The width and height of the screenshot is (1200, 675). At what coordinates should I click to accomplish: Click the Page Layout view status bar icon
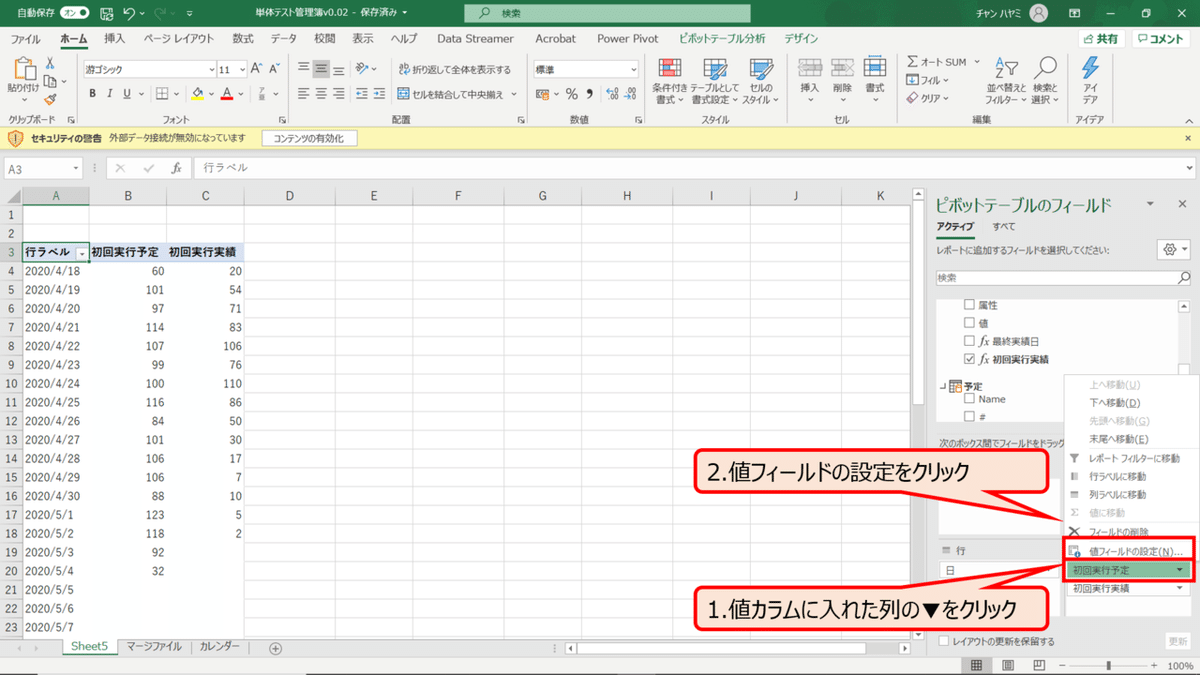(1008, 665)
